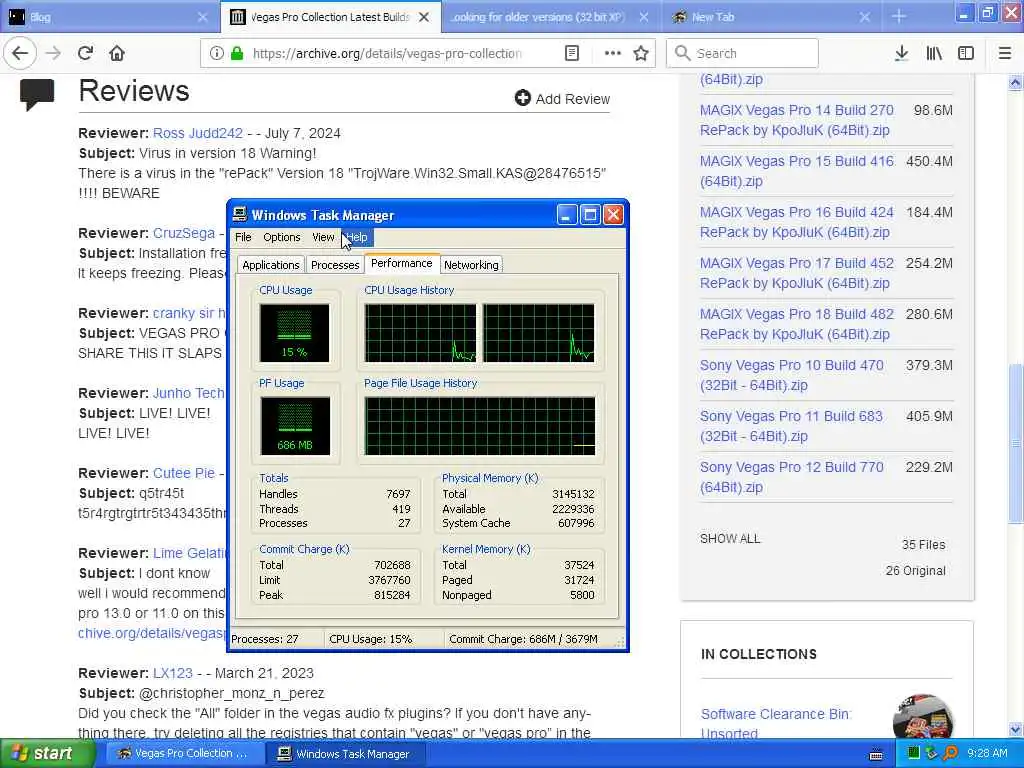This screenshot has width=1024, height=768.
Task: Click the orange magnifier tray icon
Action: (950, 753)
